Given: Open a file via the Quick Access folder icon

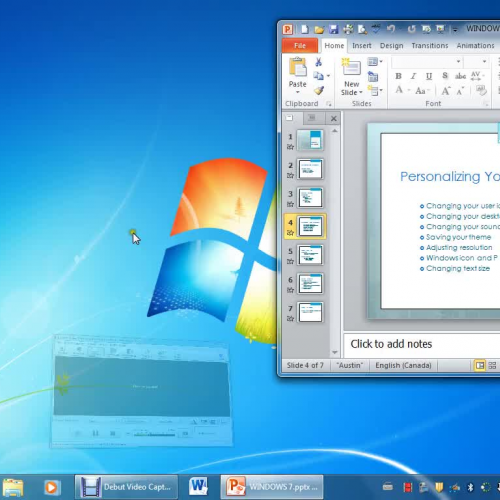Looking at the screenshot, I should click(x=319, y=30).
